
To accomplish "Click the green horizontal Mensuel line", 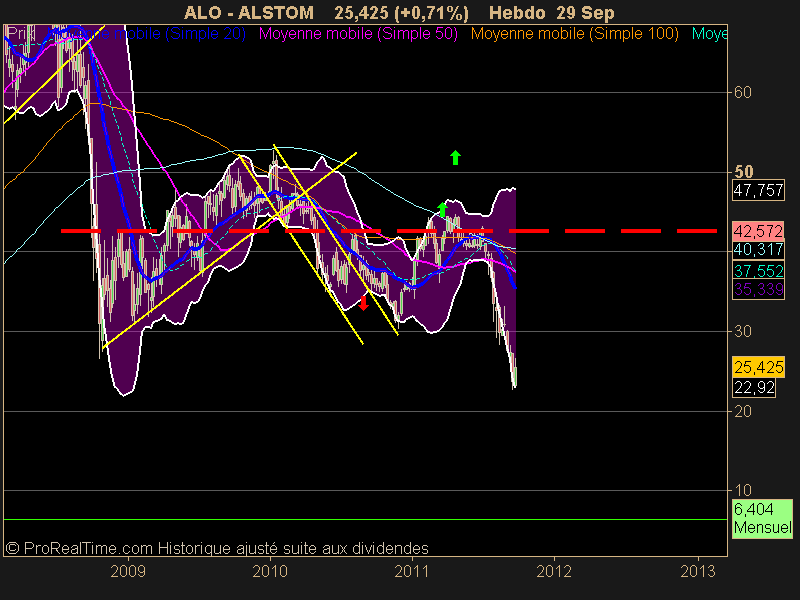I will (365, 519).
